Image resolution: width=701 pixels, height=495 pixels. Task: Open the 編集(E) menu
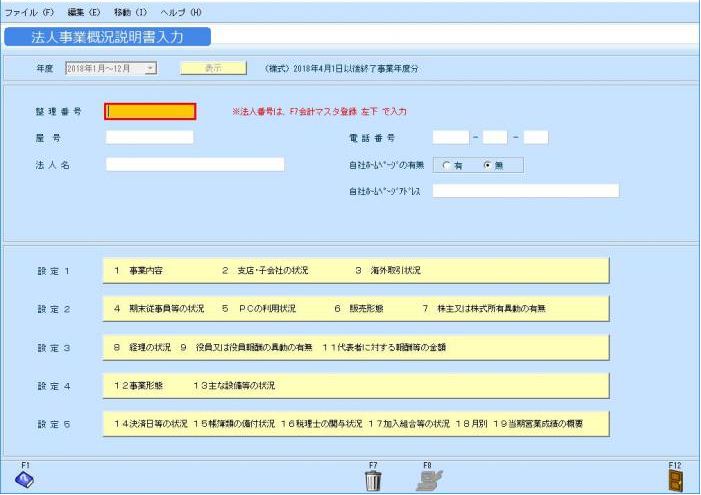84,12
